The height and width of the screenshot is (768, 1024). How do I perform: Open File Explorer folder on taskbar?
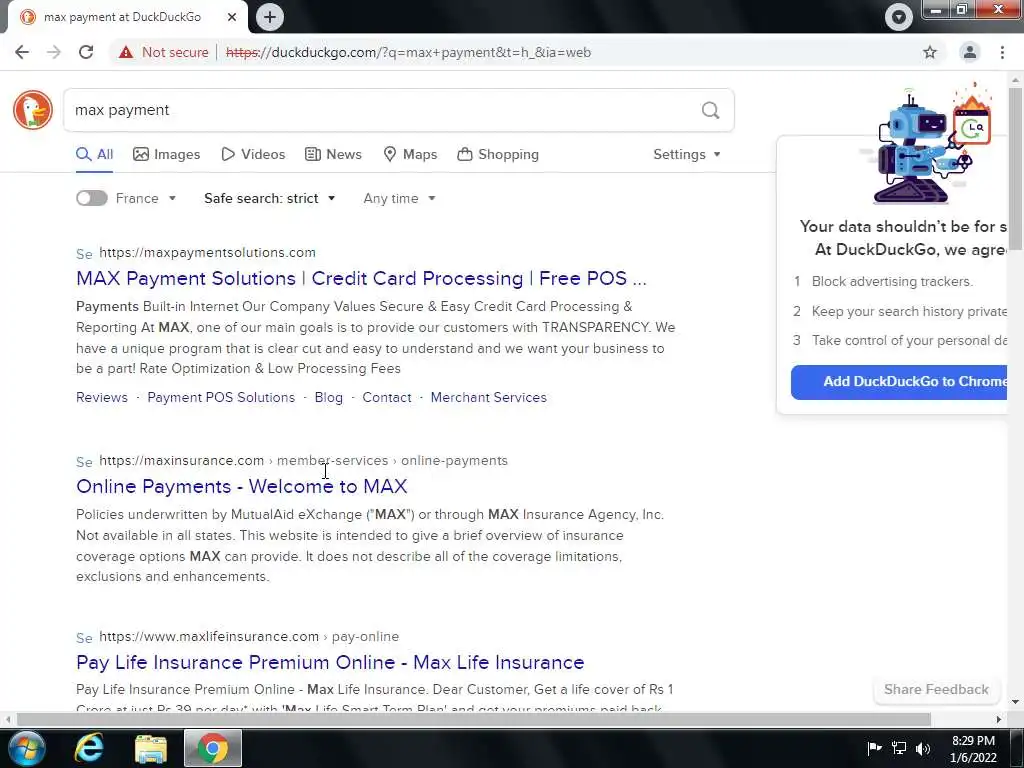pyautogui.click(x=151, y=748)
